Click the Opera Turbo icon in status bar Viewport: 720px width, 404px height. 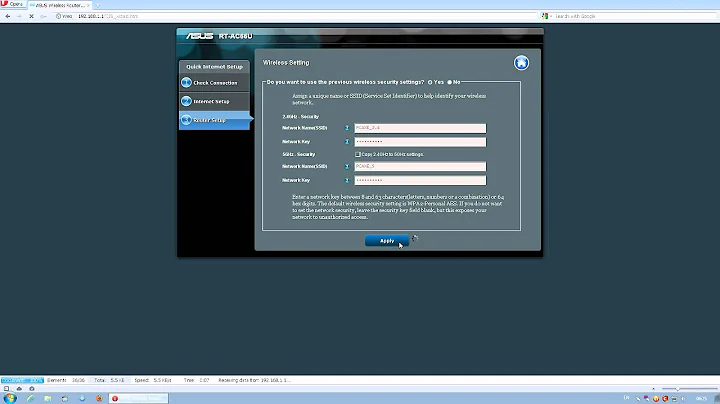32,388
